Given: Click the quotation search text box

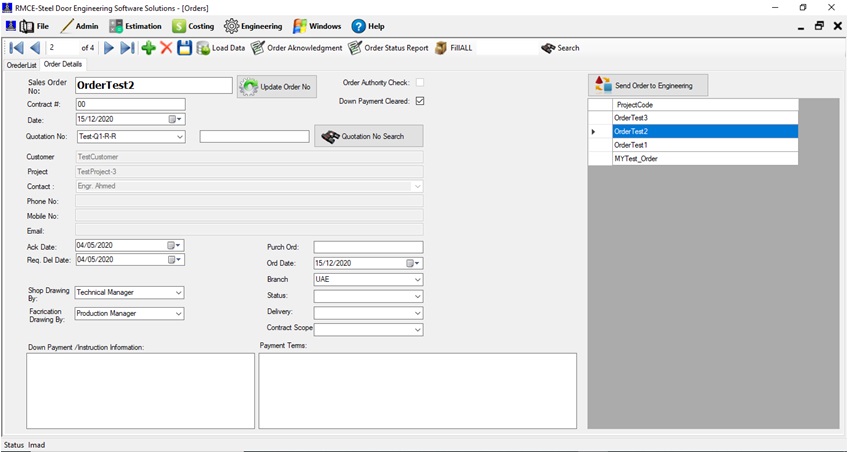Looking at the screenshot, I should click(254, 136).
